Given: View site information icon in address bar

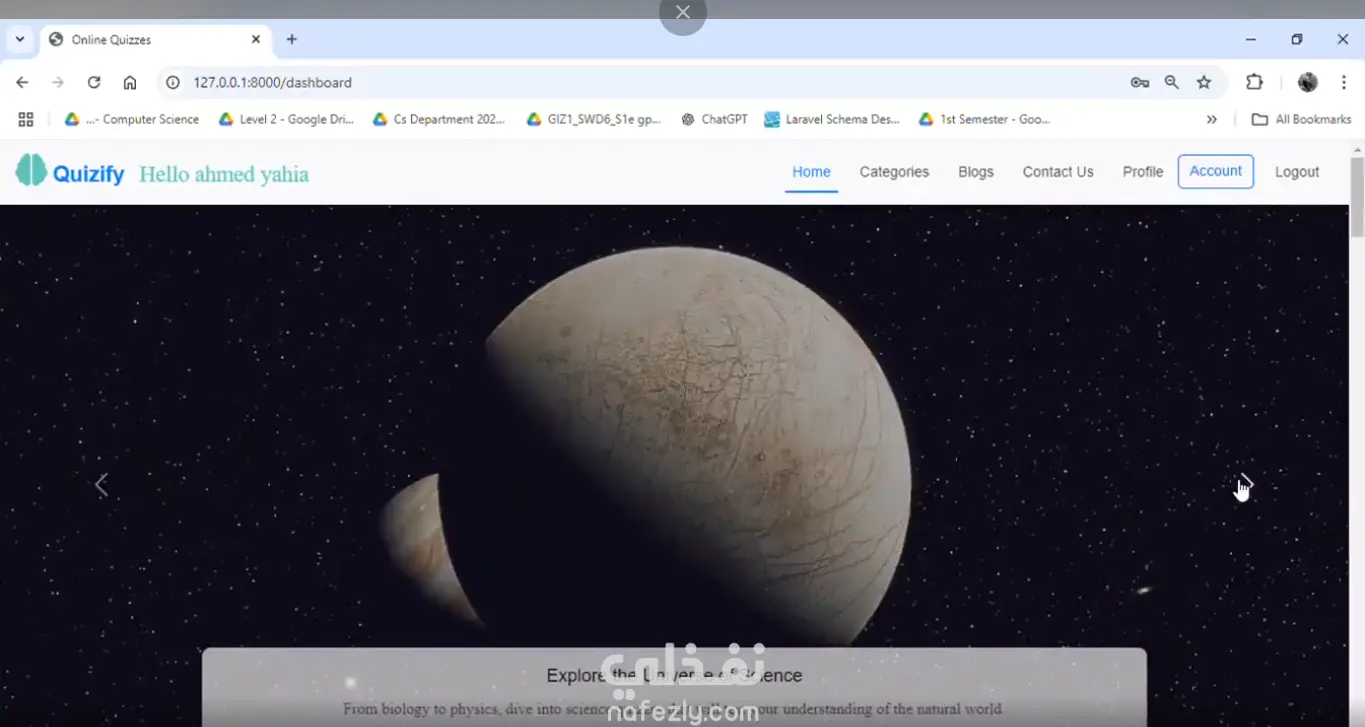Looking at the screenshot, I should click(173, 83).
